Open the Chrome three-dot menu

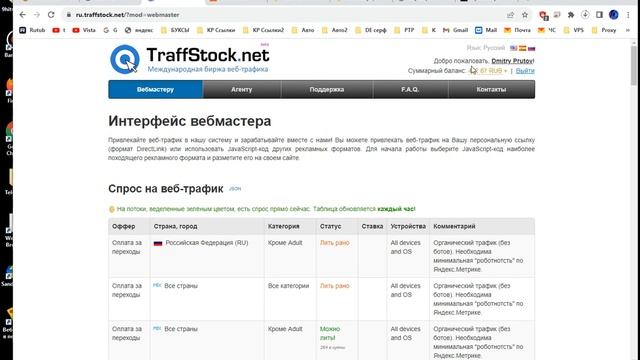click(x=628, y=15)
